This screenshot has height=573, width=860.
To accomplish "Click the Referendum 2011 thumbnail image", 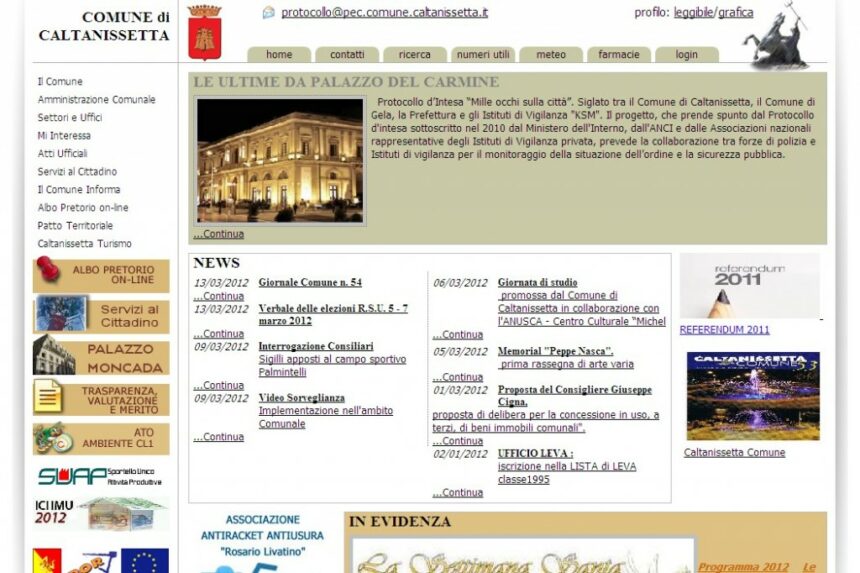I will [749, 286].
